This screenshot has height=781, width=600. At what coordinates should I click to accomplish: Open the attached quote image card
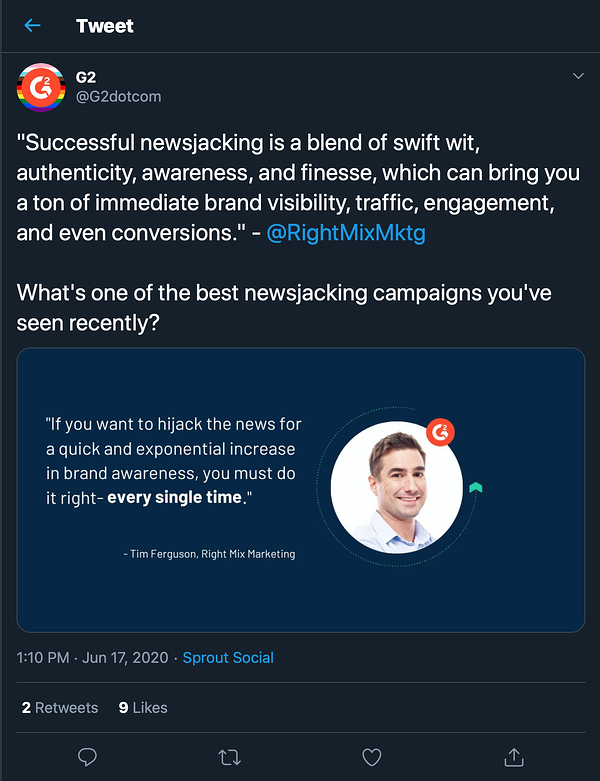coord(301,490)
